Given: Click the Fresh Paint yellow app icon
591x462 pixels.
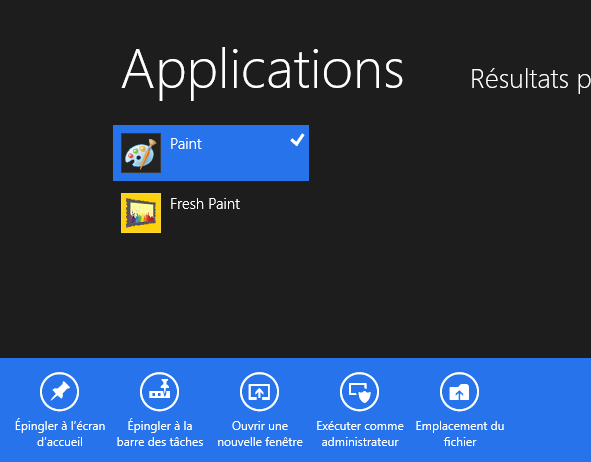Looking at the screenshot, I should (x=141, y=213).
